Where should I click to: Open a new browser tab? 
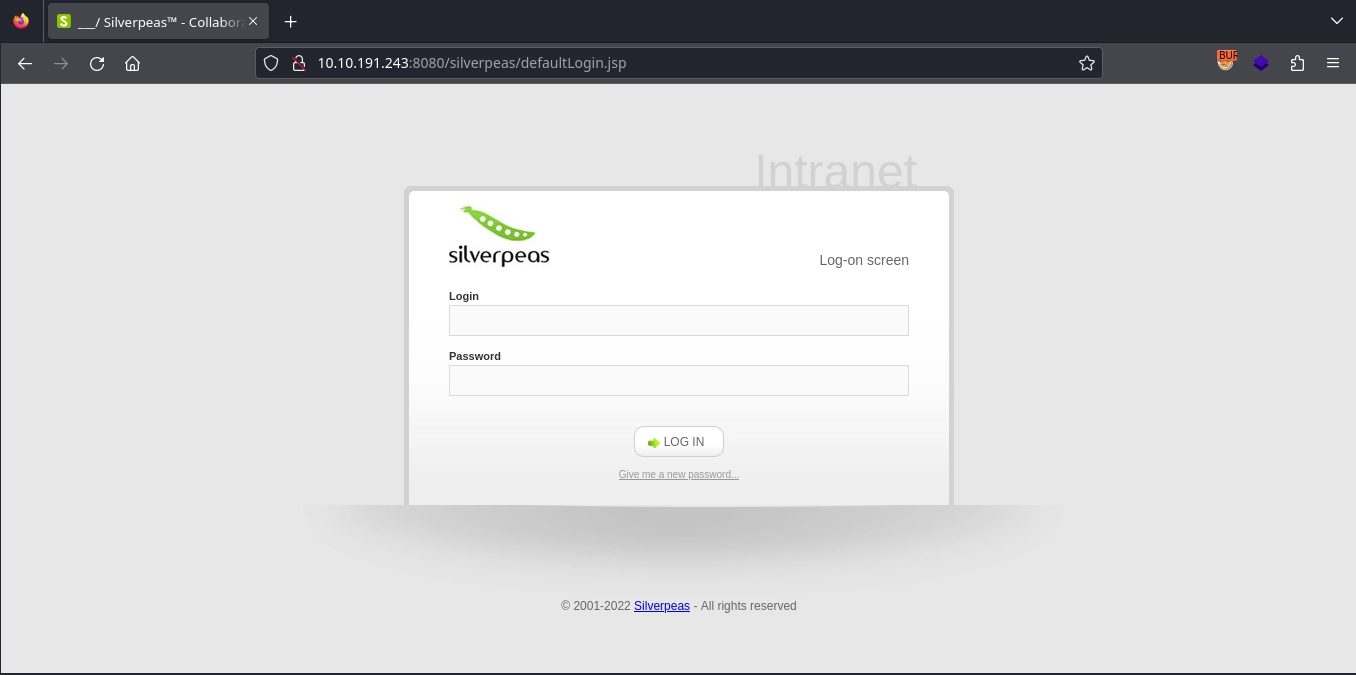pyautogui.click(x=290, y=21)
